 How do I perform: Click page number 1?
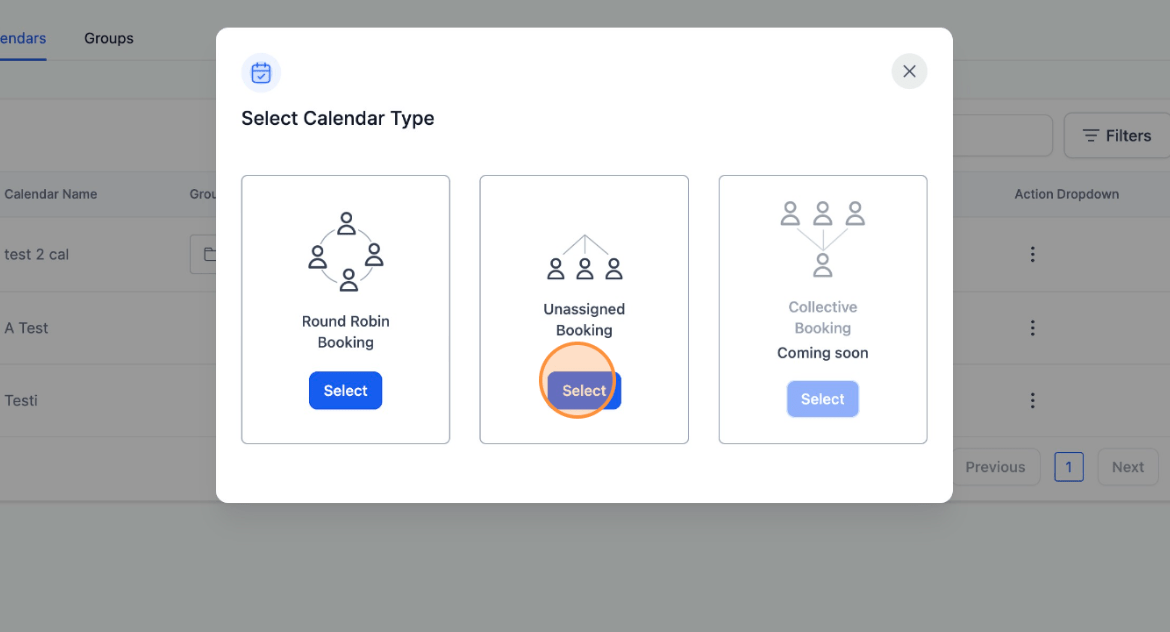point(1069,467)
